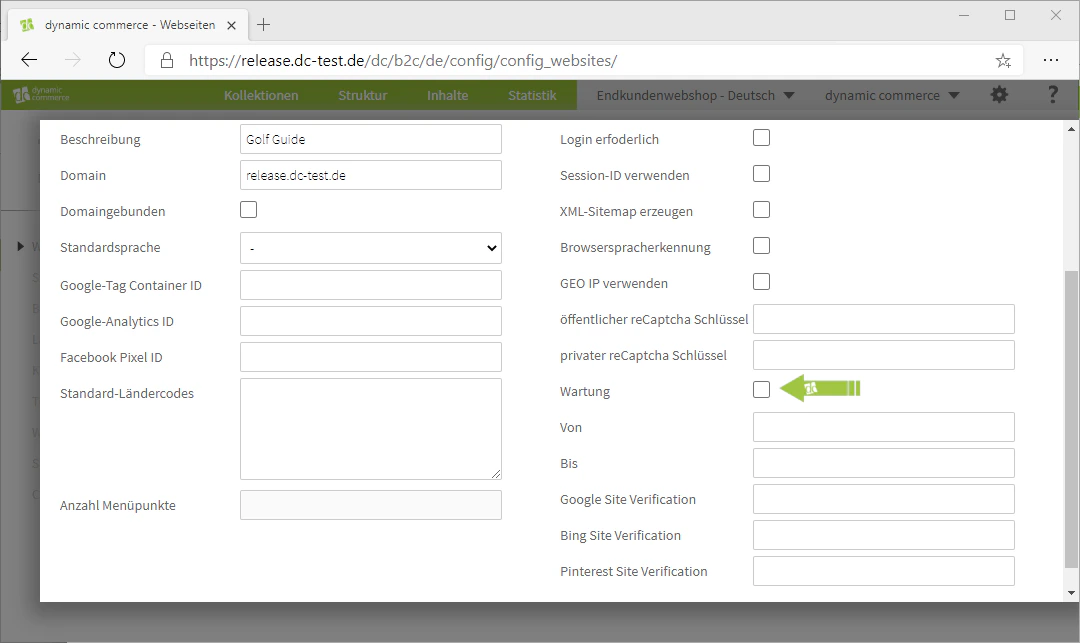This screenshot has width=1080, height=643.
Task: Click the padlock site info icon
Action: 167,61
